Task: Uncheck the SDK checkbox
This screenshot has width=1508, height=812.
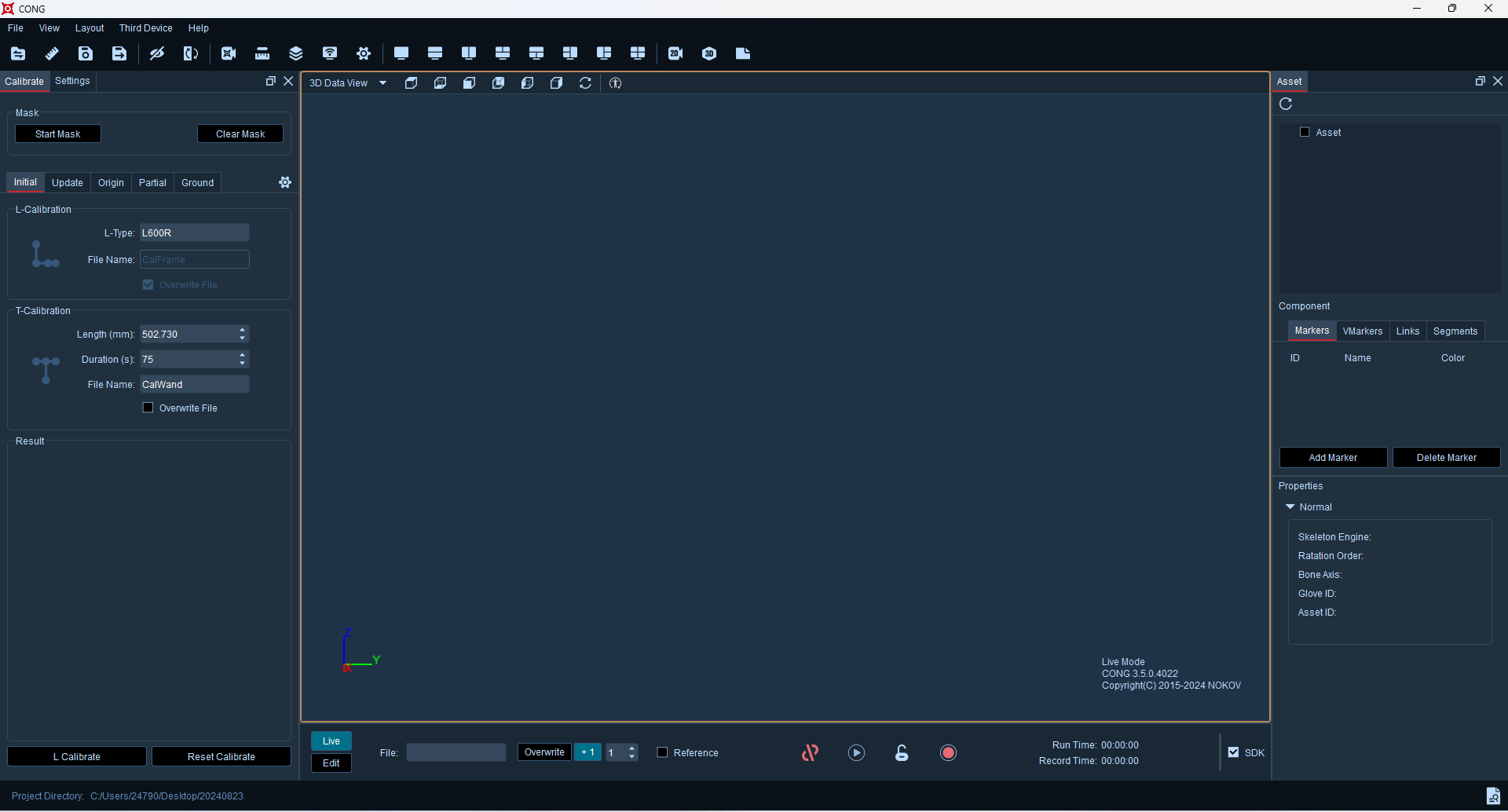Action: [x=1233, y=752]
